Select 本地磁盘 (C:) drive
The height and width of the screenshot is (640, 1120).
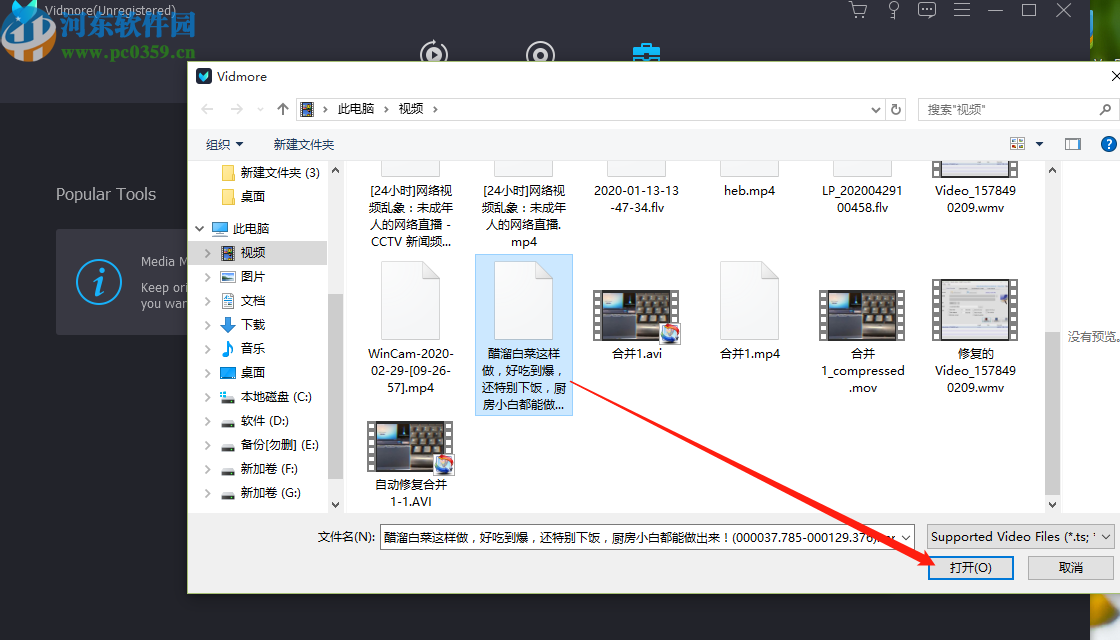click(x=266, y=396)
